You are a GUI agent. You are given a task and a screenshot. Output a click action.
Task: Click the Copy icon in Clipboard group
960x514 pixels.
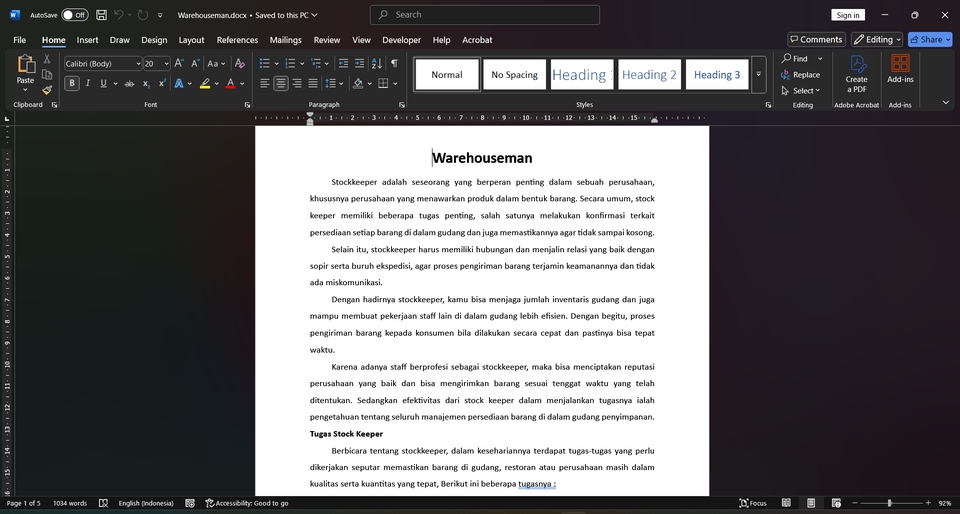pyautogui.click(x=47, y=75)
